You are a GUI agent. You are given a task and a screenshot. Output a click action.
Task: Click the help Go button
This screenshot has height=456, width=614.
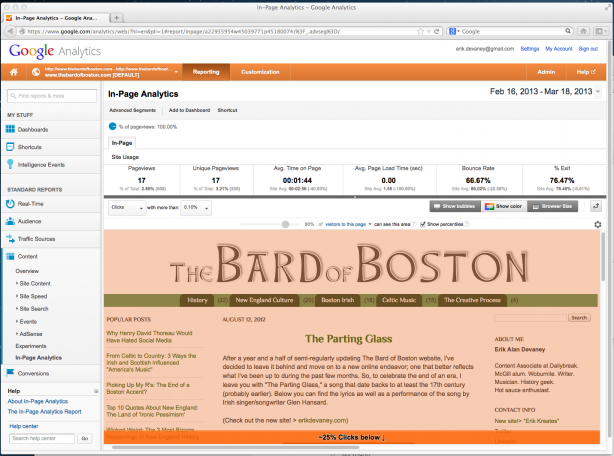pos(85,438)
